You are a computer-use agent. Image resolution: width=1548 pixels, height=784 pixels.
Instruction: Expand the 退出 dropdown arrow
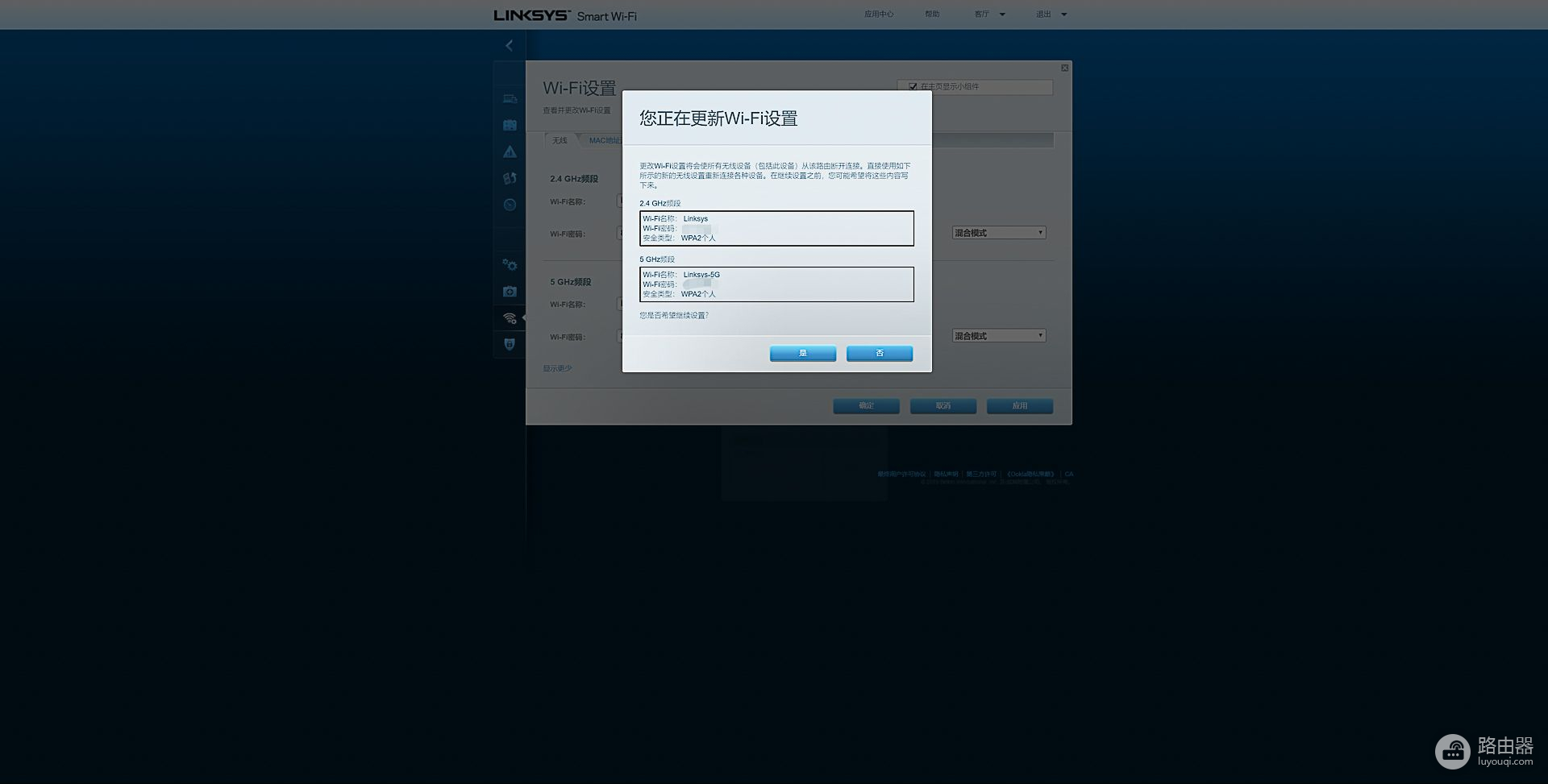pos(1063,15)
